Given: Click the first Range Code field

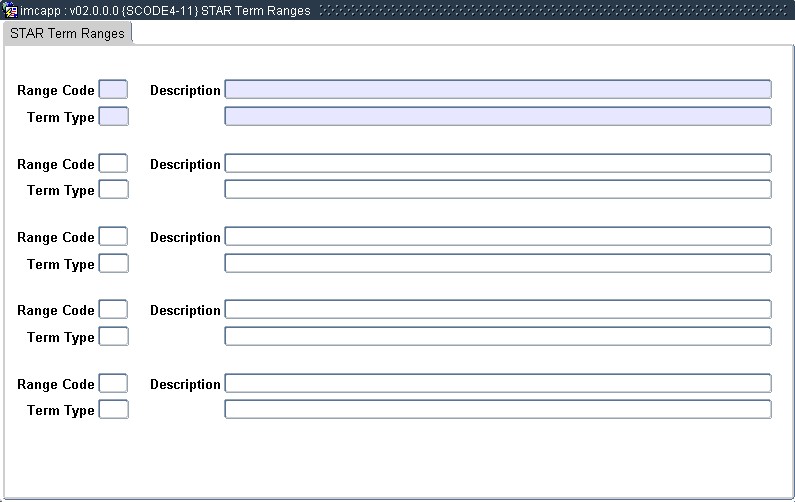Looking at the screenshot, I should [113, 90].
